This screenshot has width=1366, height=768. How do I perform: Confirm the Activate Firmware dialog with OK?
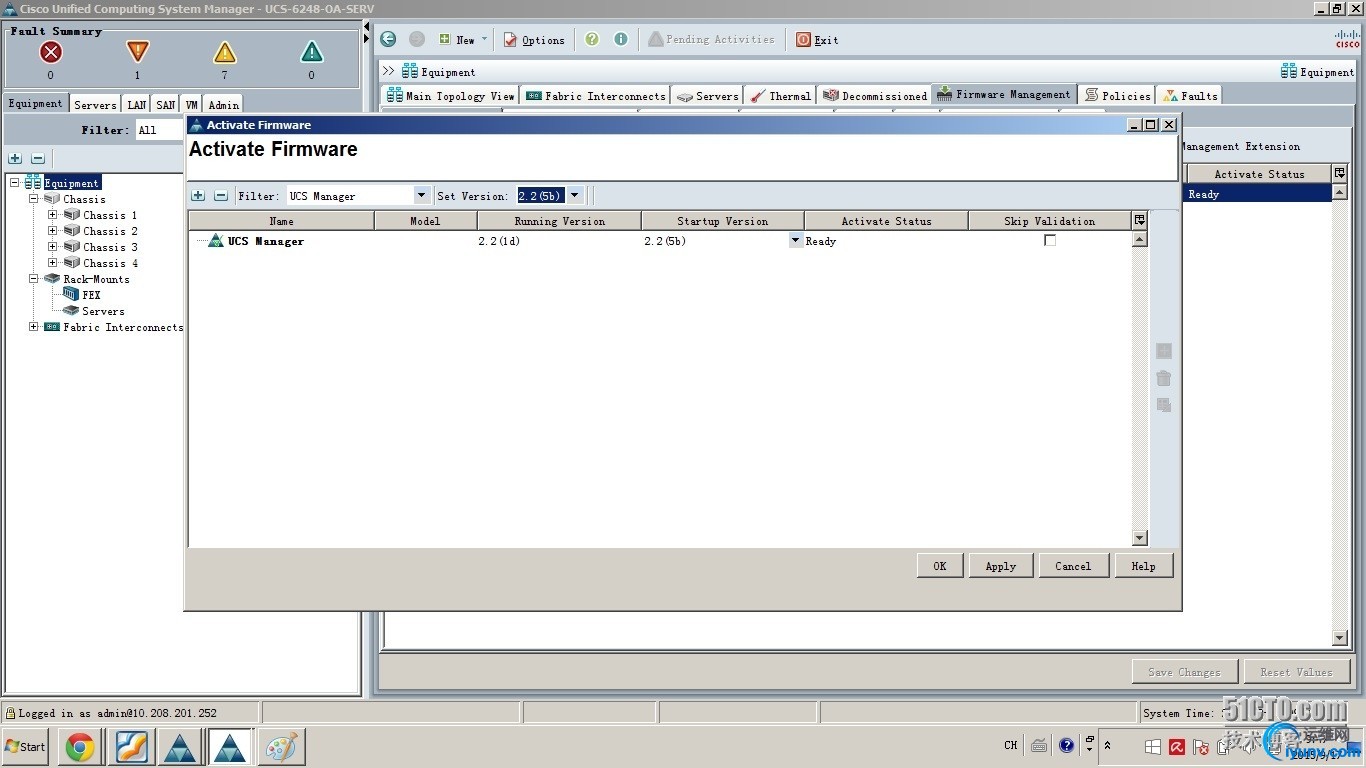[x=940, y=566]
